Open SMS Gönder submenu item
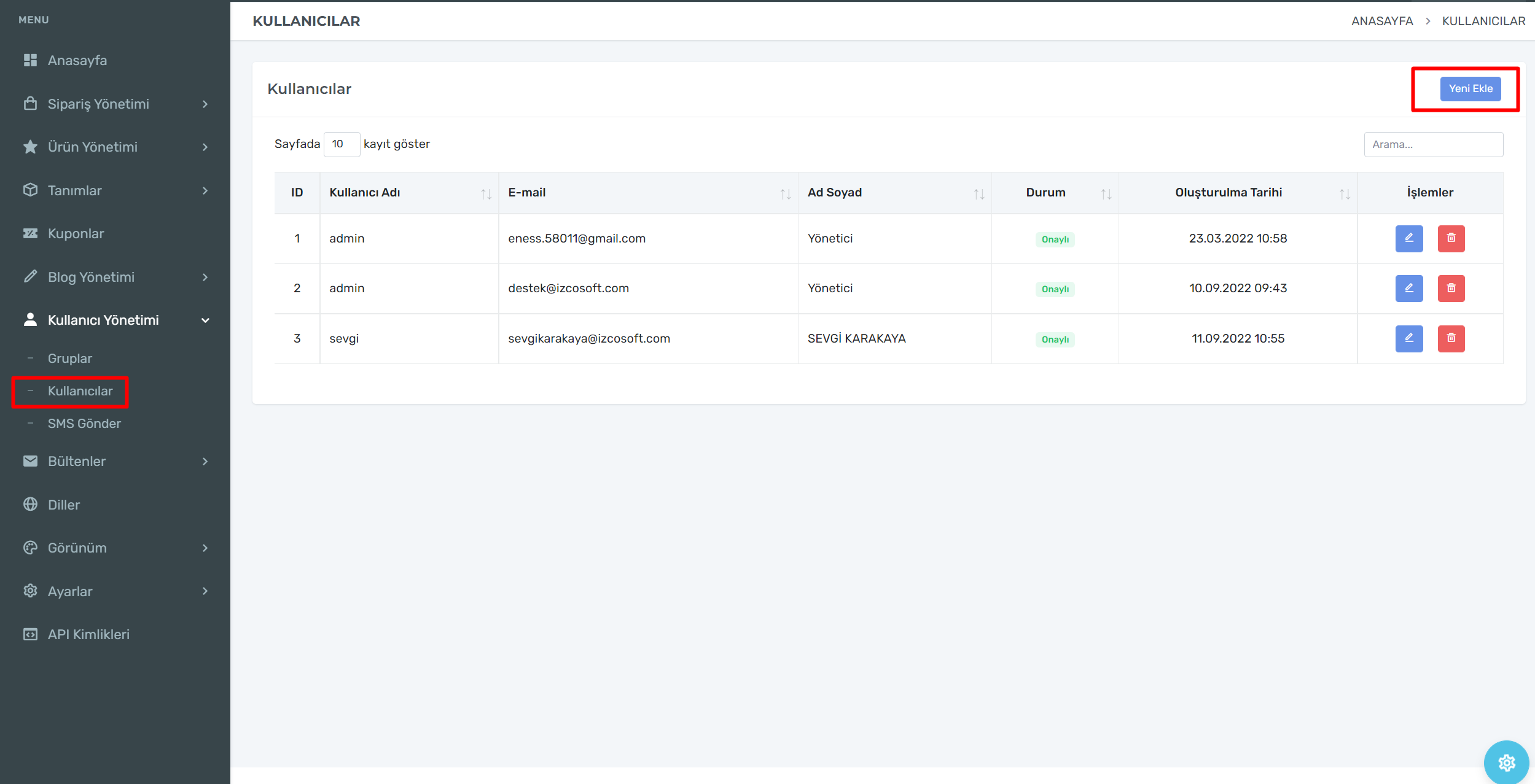This screenshot has width=1535, height=784. pyautogui.click(x=84, y=424)
